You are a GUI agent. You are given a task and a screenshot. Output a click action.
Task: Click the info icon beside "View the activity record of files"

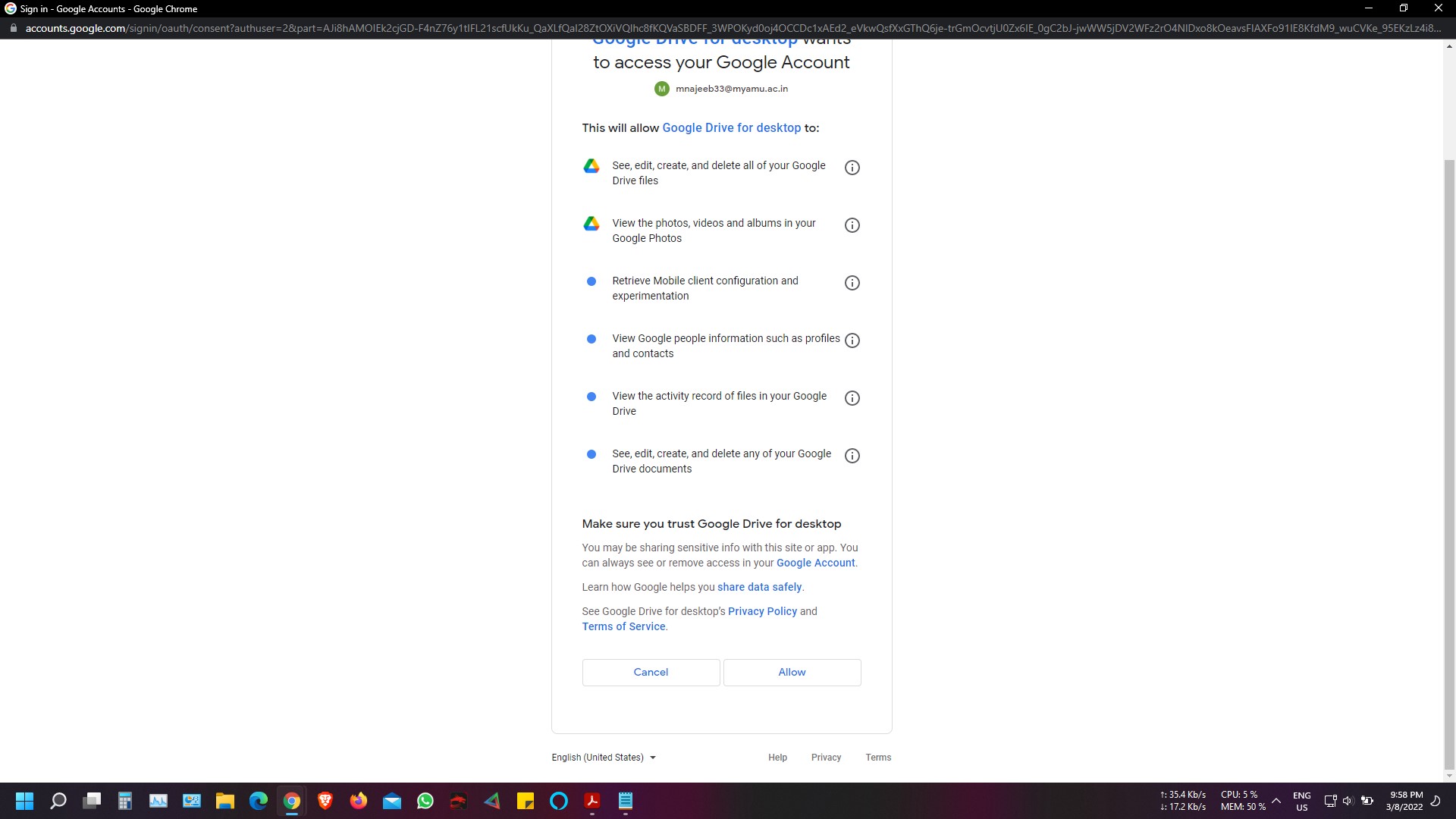(852, 397)
